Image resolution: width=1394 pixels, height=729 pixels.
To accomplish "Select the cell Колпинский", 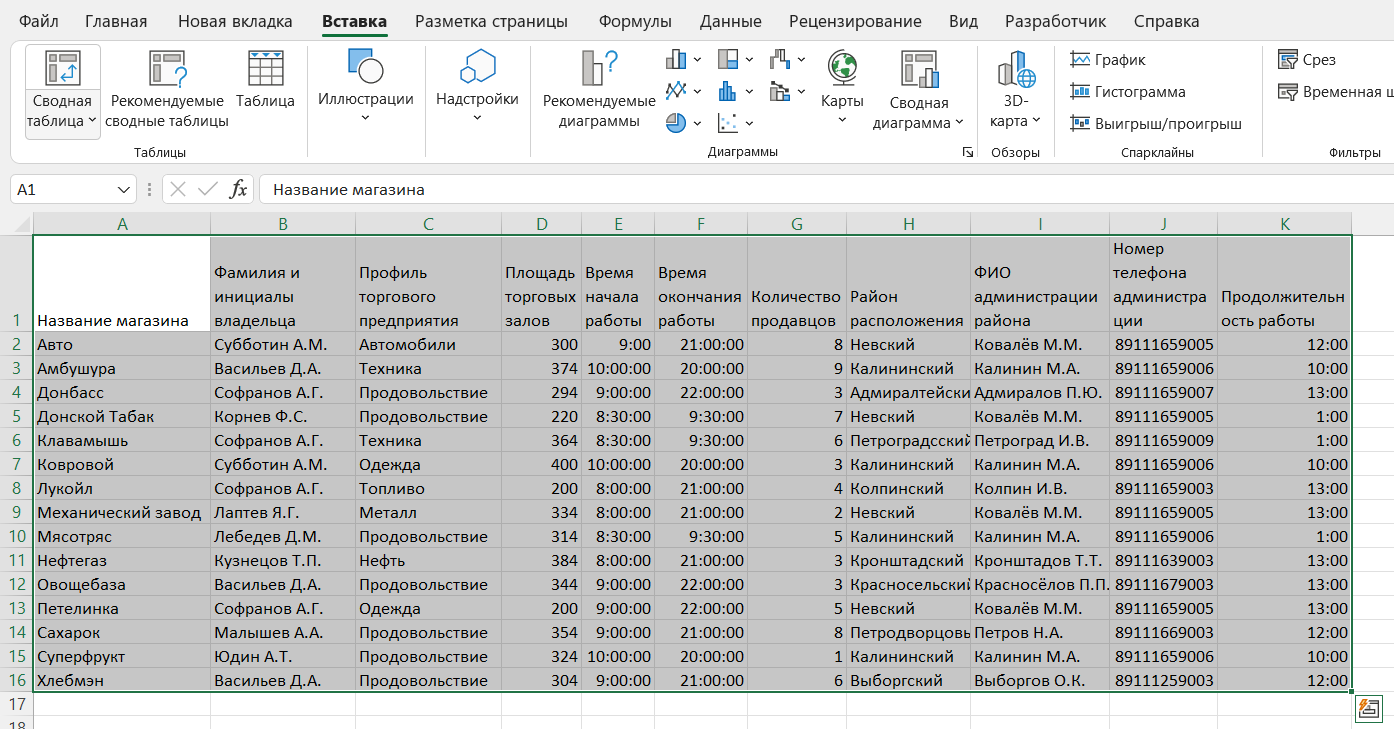I will coord(908,488).
